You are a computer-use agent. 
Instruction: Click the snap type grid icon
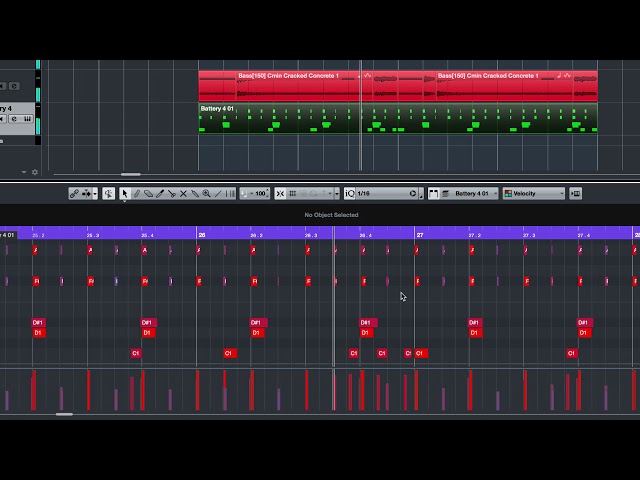293,193
